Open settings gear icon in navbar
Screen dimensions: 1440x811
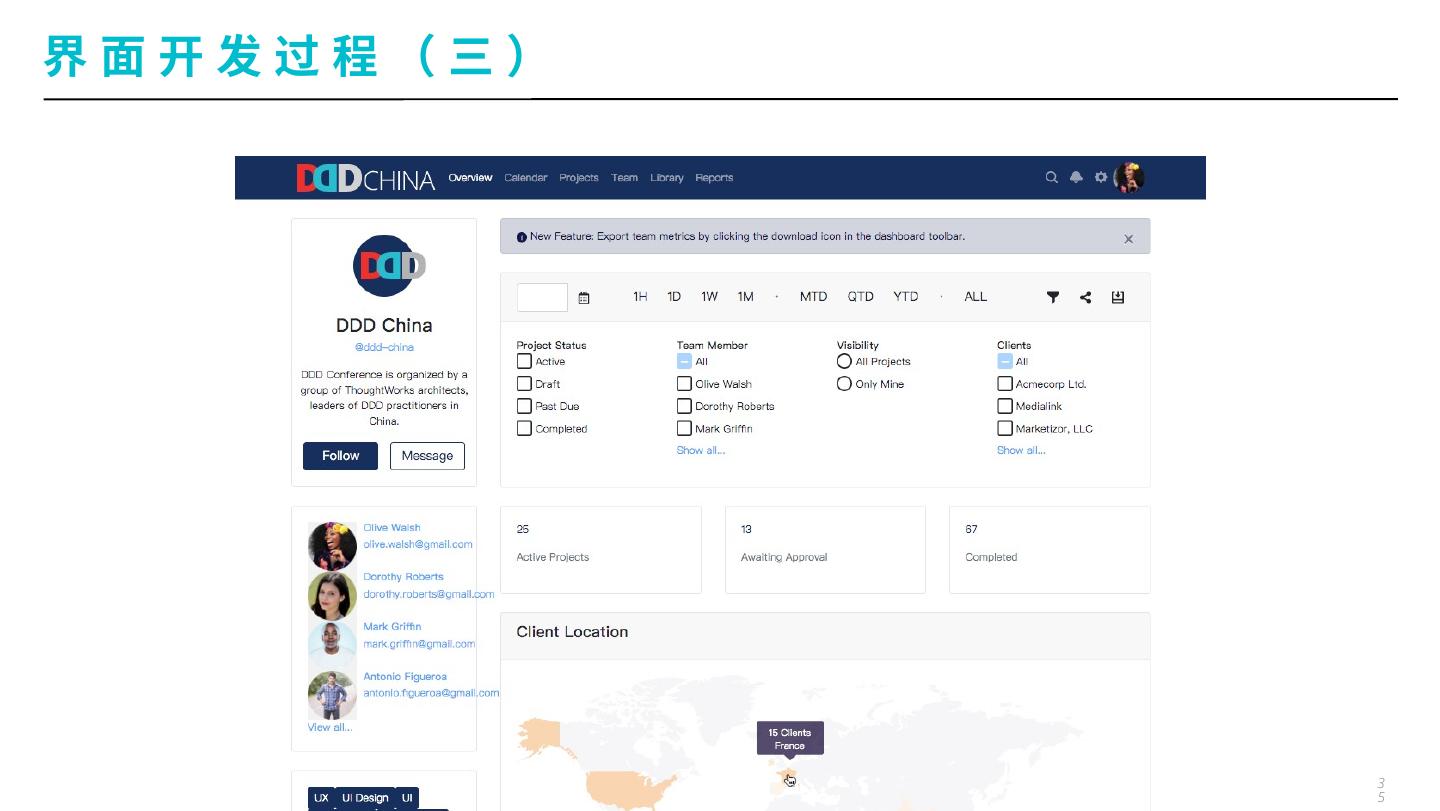pos(1101,178)
